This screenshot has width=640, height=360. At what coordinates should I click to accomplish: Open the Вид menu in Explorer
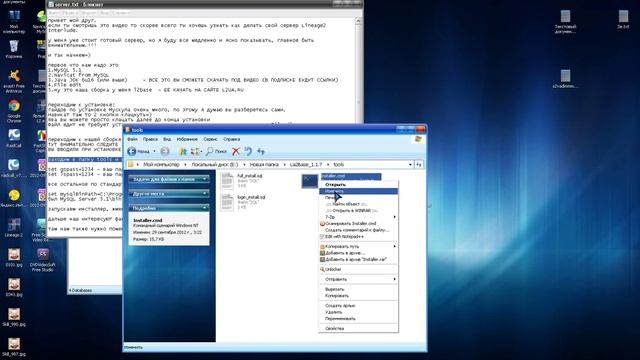tap(167, 139)
